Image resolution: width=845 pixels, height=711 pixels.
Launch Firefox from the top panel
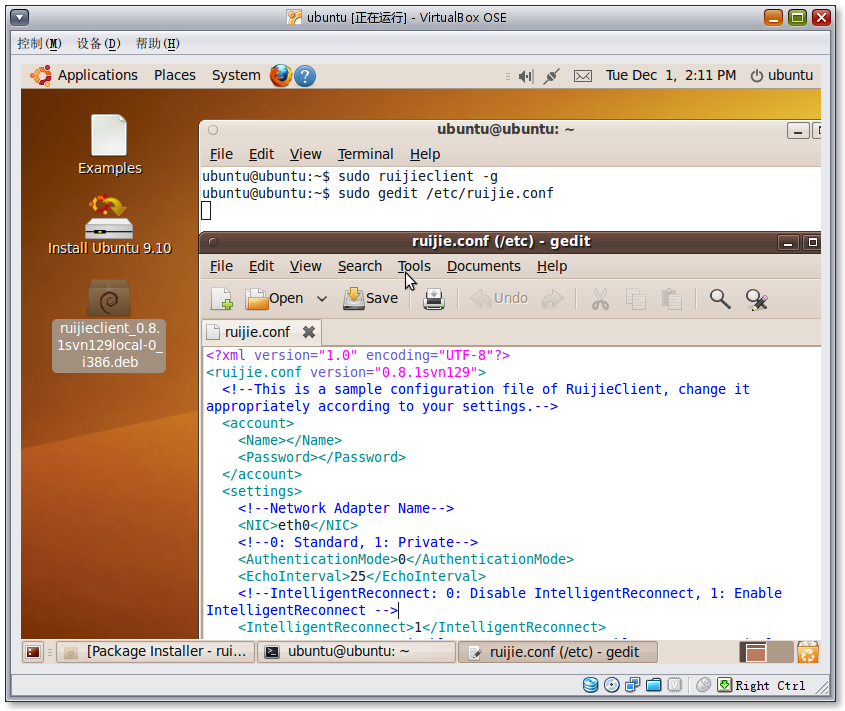281,76
